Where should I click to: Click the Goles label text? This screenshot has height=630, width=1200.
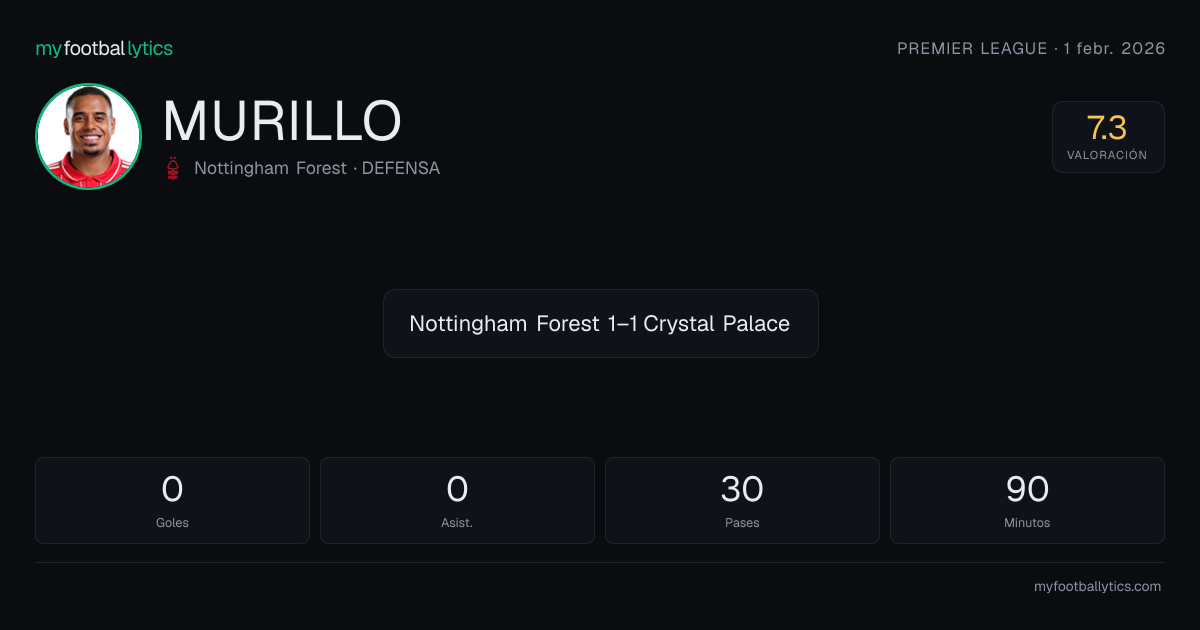tap(172, 522)
